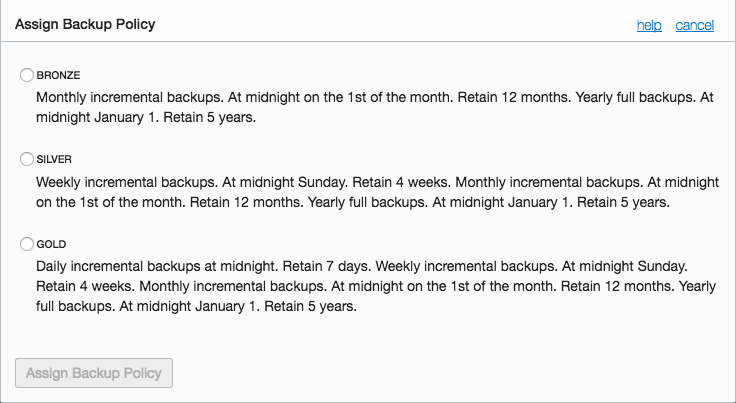The height and width of the screenshot is (403, 736).
Task: Click the BRONZE policy label text
Action: [57, 75]
